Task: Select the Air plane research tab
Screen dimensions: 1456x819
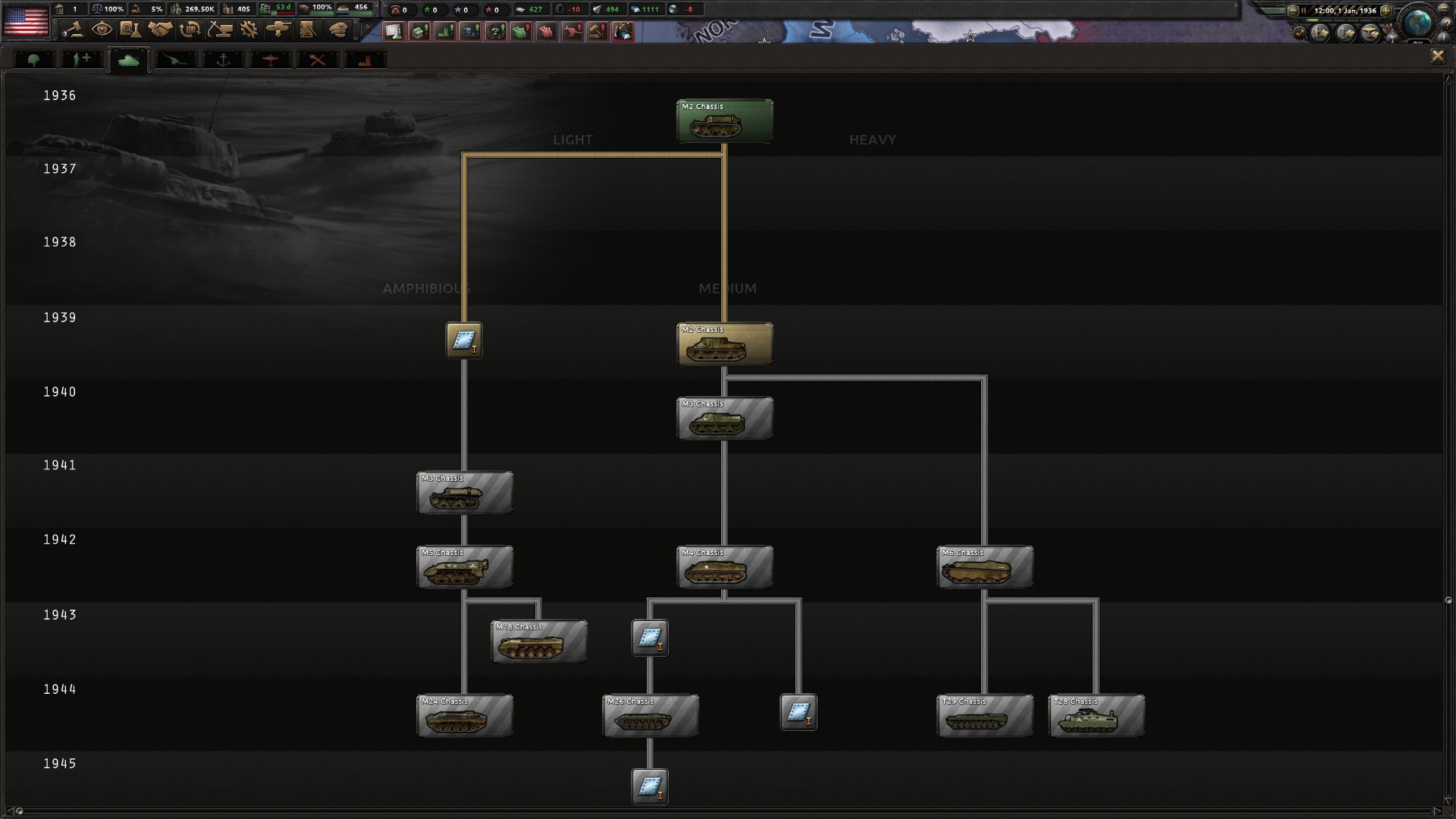Action: (x=270, y=59)
